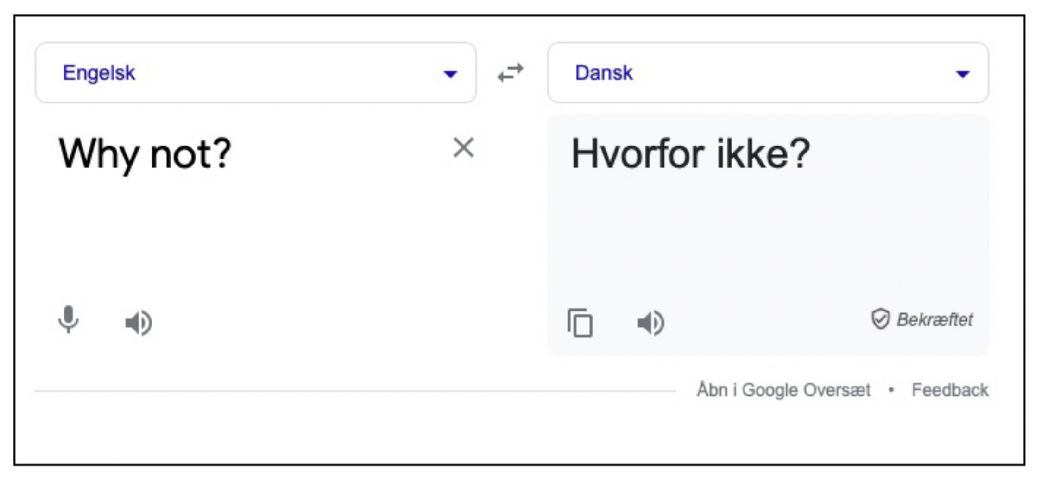Image resolution: width=1040 pixels, height=482 pixels.
Task: Click the grey translation output panel background
Action: click(x=768, y=239)
